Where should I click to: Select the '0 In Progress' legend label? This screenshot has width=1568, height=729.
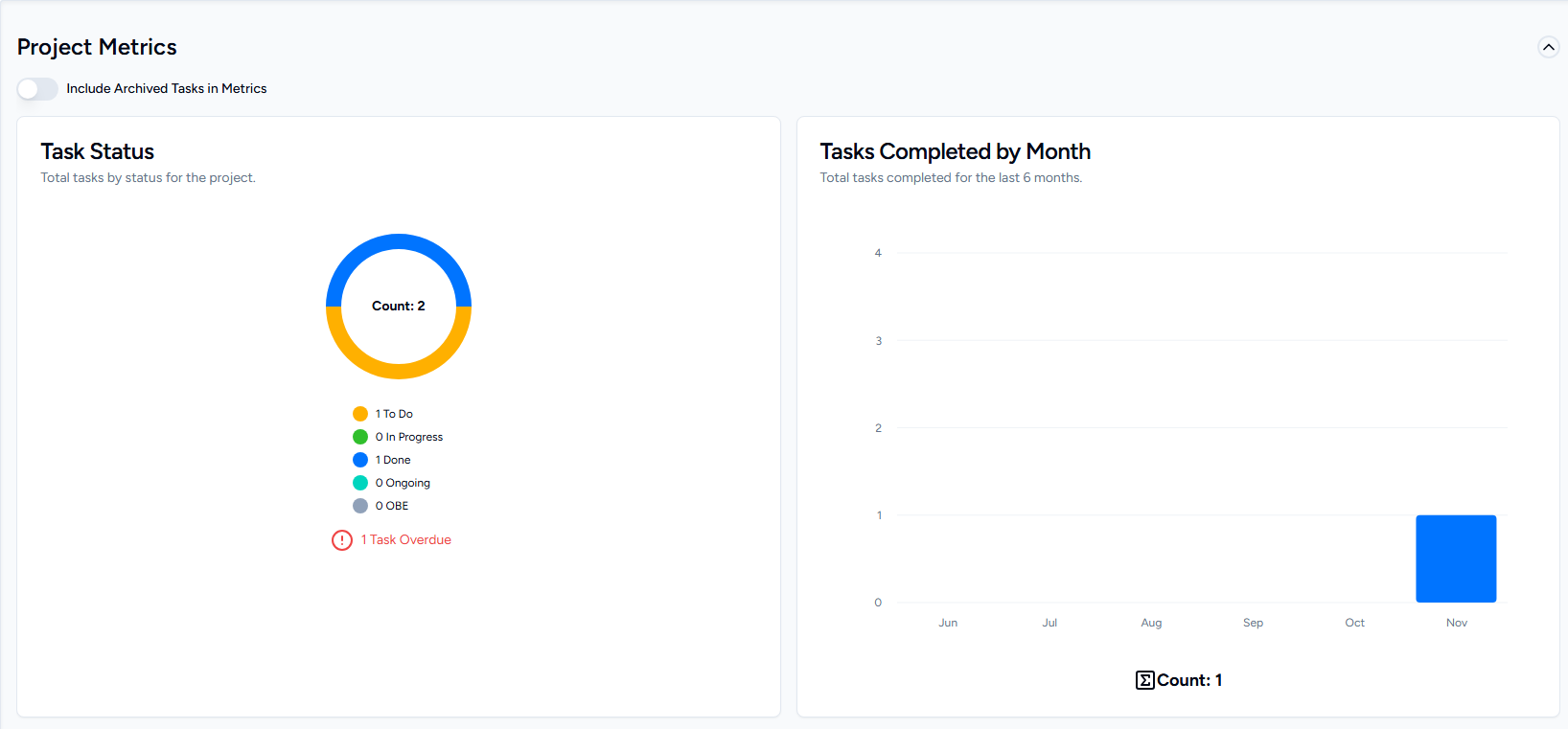click(x=409, y=437)
